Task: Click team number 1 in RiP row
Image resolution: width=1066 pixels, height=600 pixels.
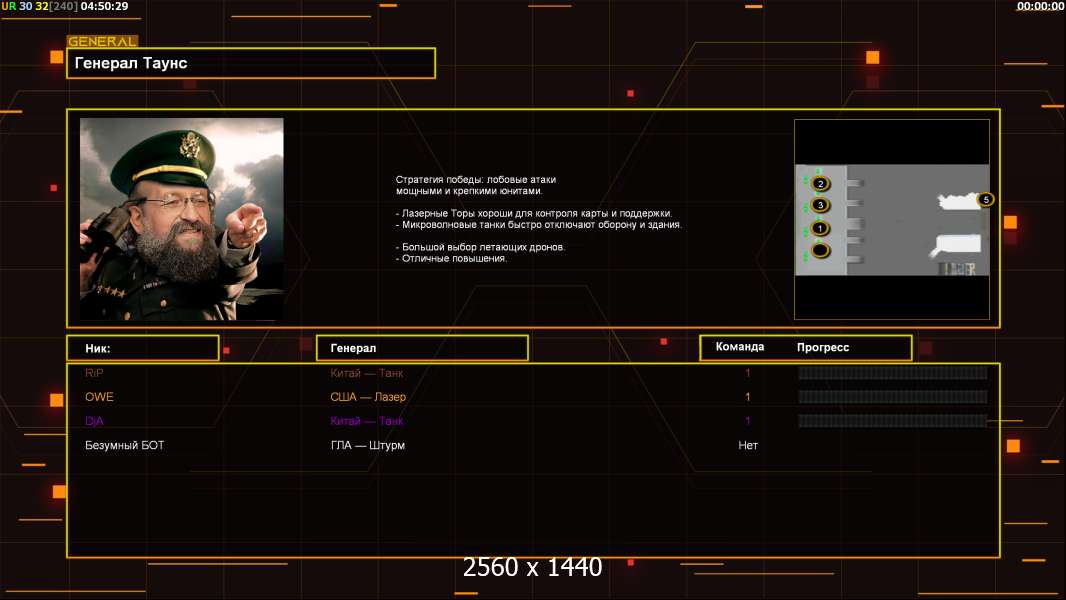Action: [747, 373]
